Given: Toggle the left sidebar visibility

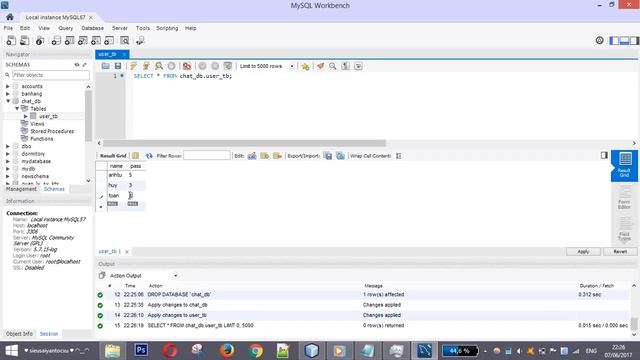Looking at the screenshot, I should pyautogui.click(x=614, y=40).
